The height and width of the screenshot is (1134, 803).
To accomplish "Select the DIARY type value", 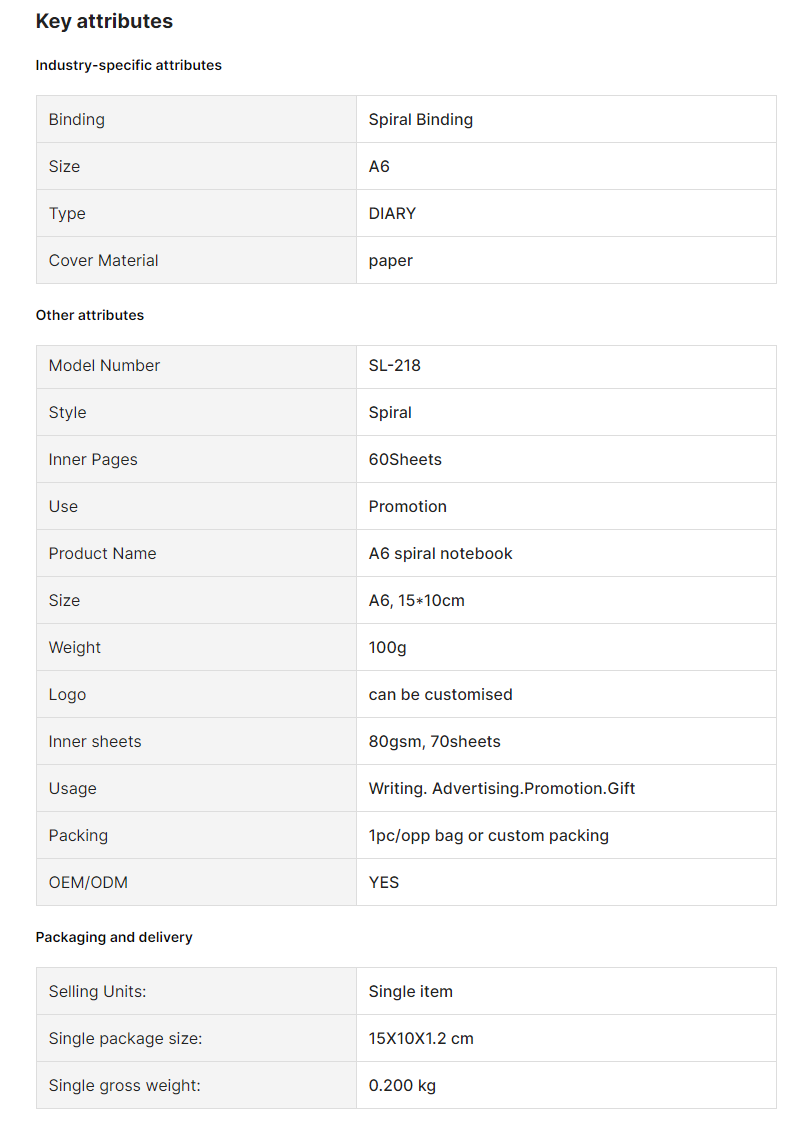I will coord(392,213).
